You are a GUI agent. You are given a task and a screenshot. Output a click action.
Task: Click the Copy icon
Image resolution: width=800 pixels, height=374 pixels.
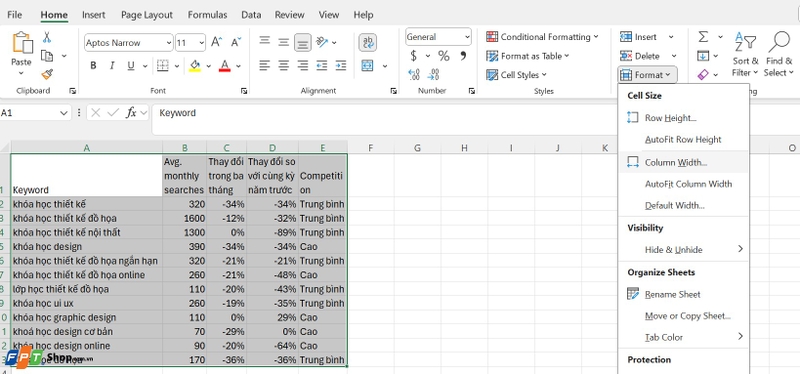(47, 56)
